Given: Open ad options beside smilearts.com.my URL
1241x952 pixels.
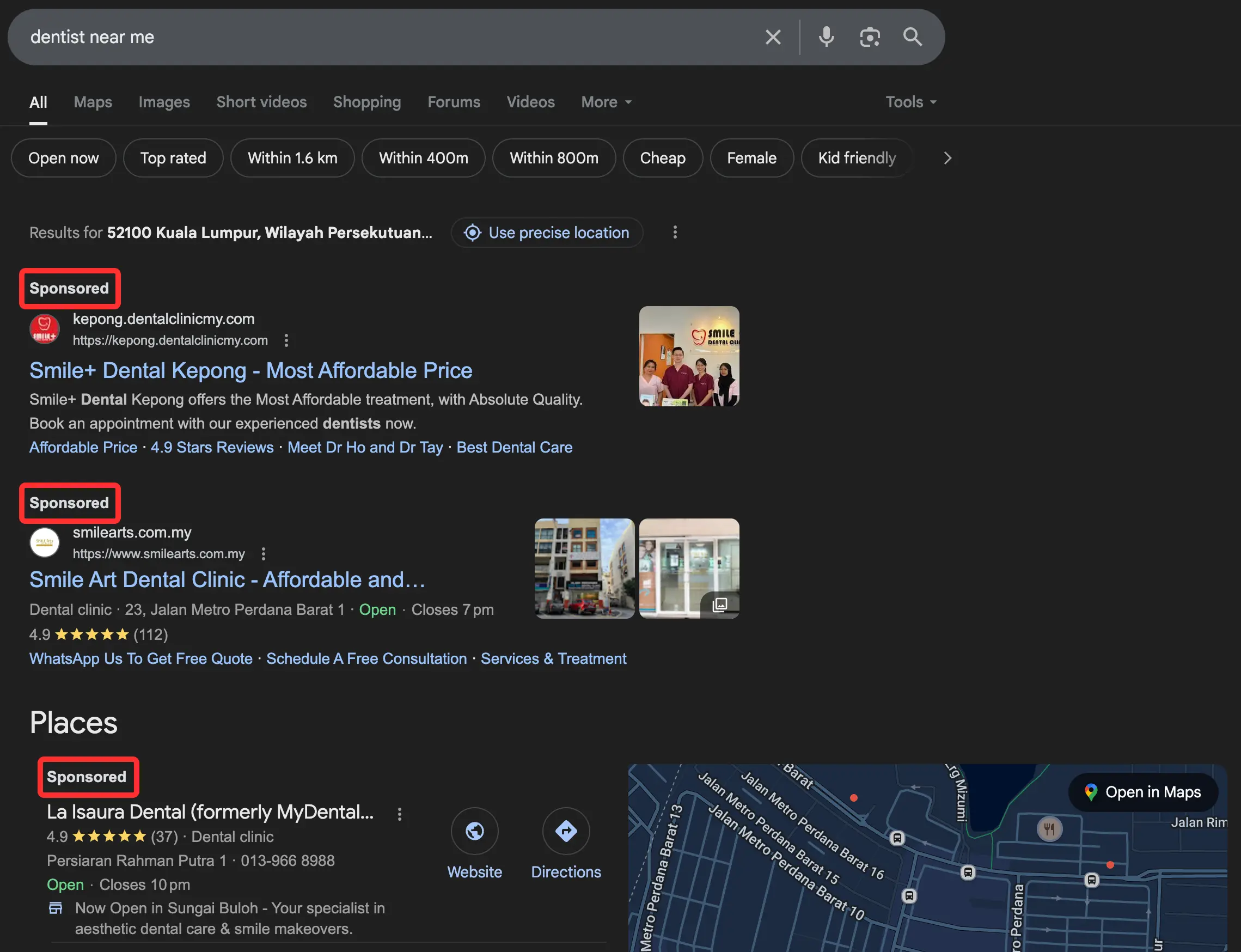Looking at the screenshot, I should tap(264, 554).
